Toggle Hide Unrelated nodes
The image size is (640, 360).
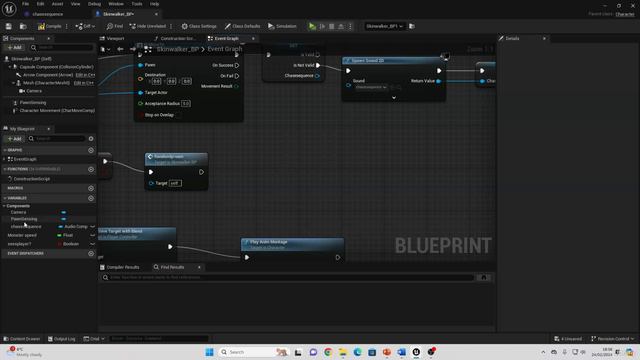coord(148,26)
